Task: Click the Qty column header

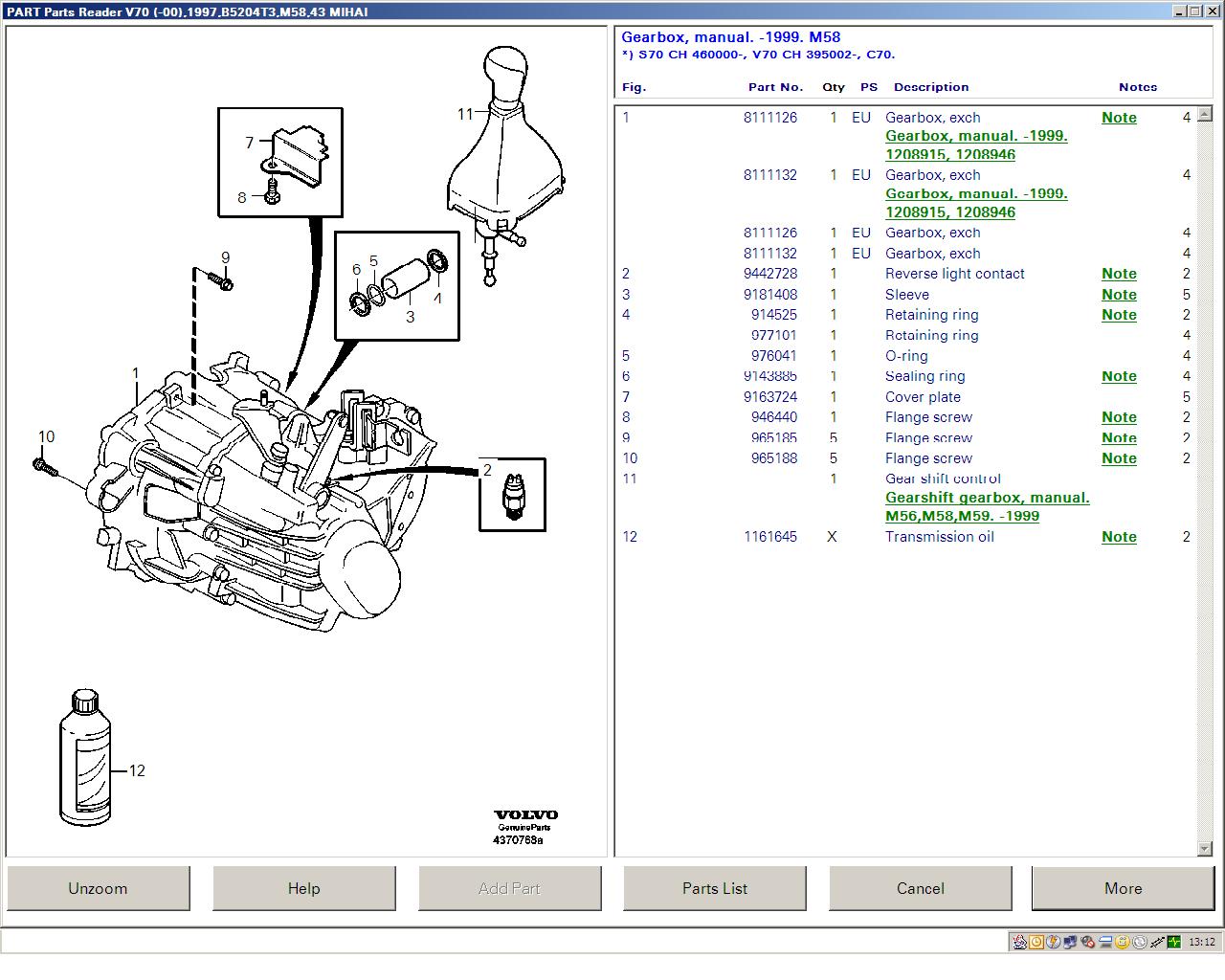Action: [x=834, y=87]
